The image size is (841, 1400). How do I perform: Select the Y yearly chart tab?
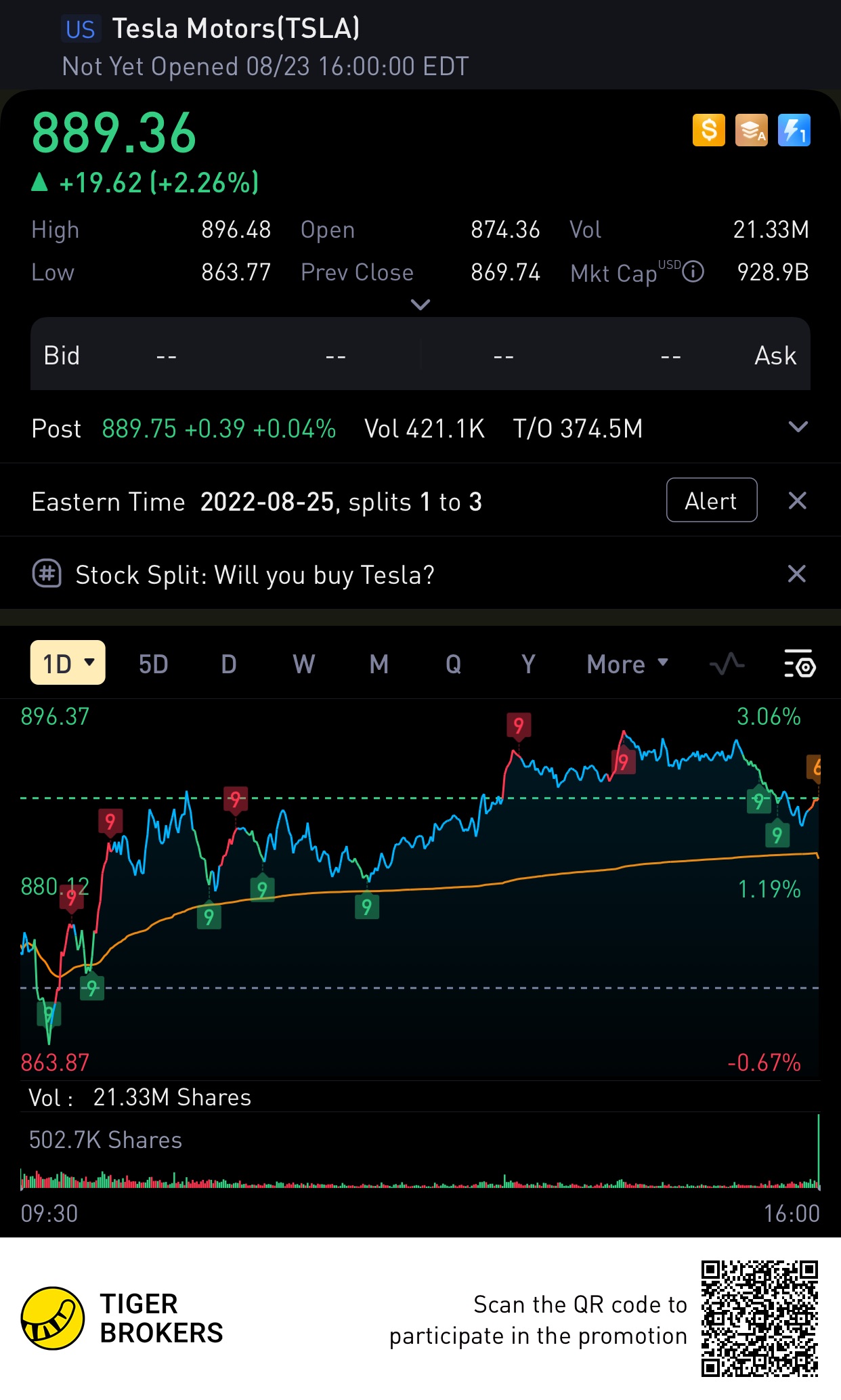click(529, 664)
